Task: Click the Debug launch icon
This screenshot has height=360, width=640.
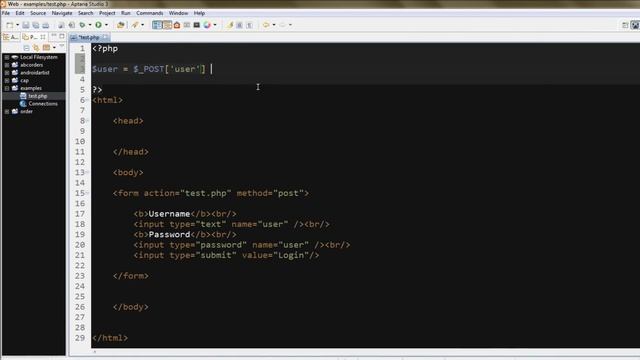Action: [82, 25]
